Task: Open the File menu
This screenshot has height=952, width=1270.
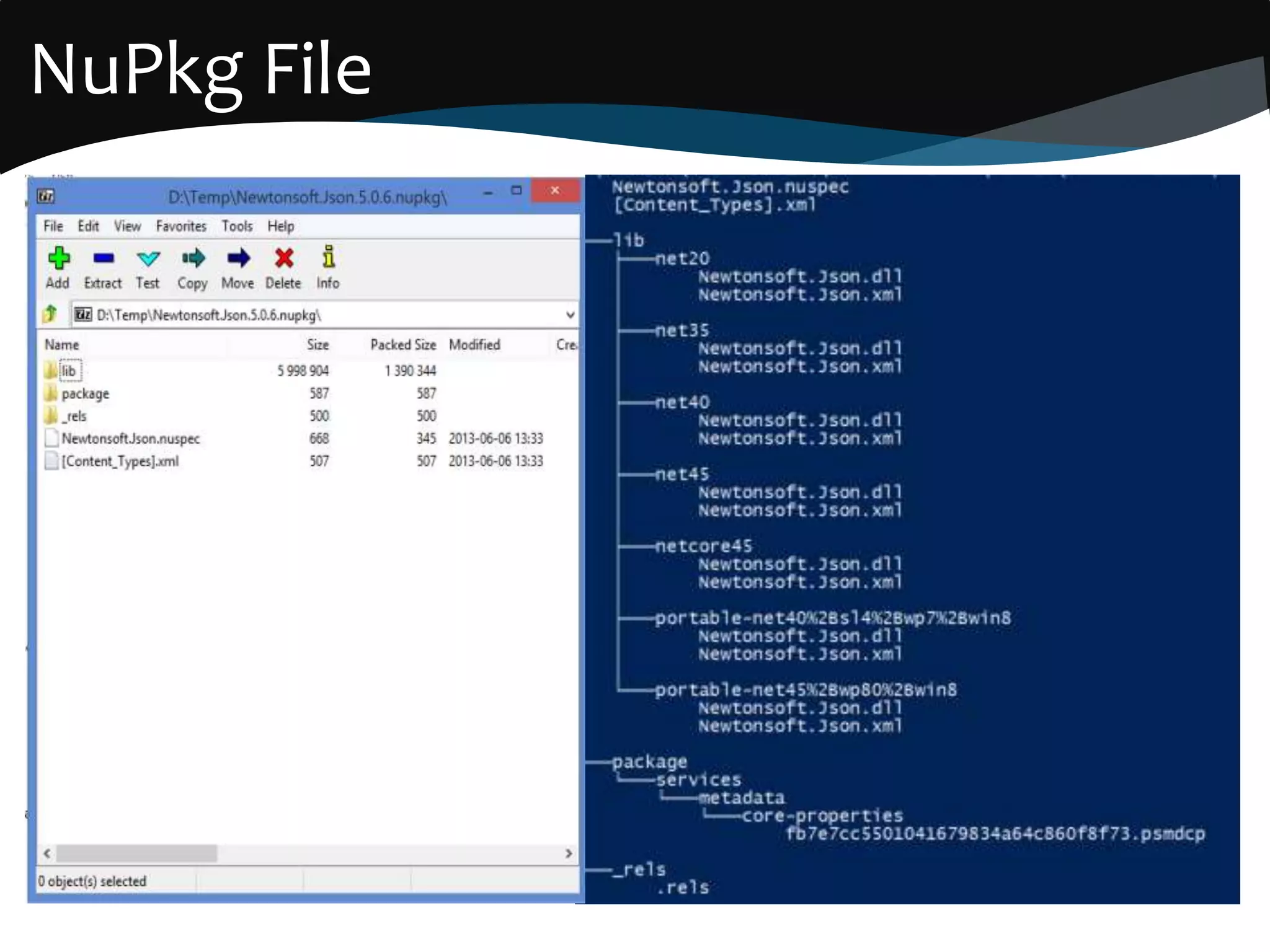Action: 53,226
